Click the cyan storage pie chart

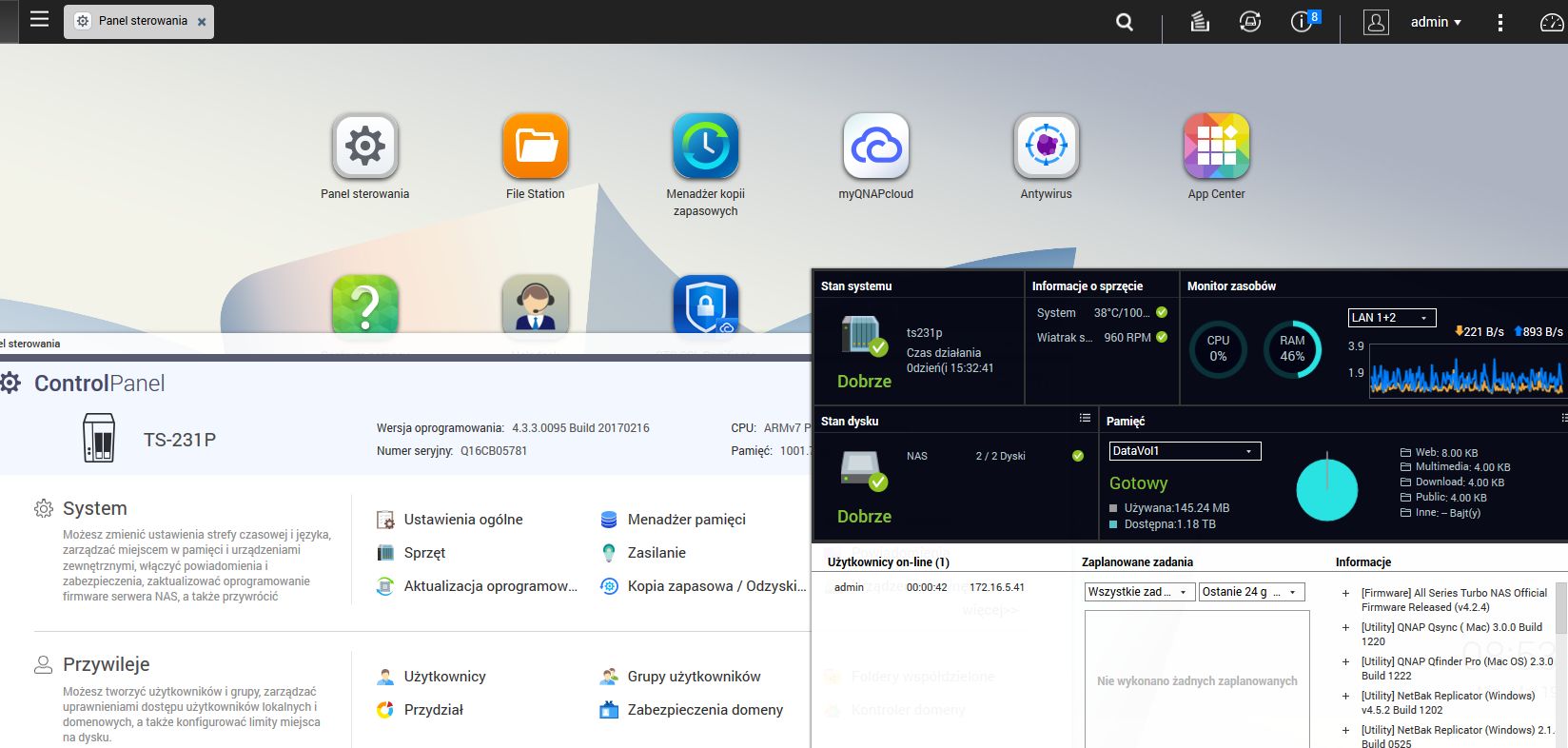click(x=1327, y=490)
